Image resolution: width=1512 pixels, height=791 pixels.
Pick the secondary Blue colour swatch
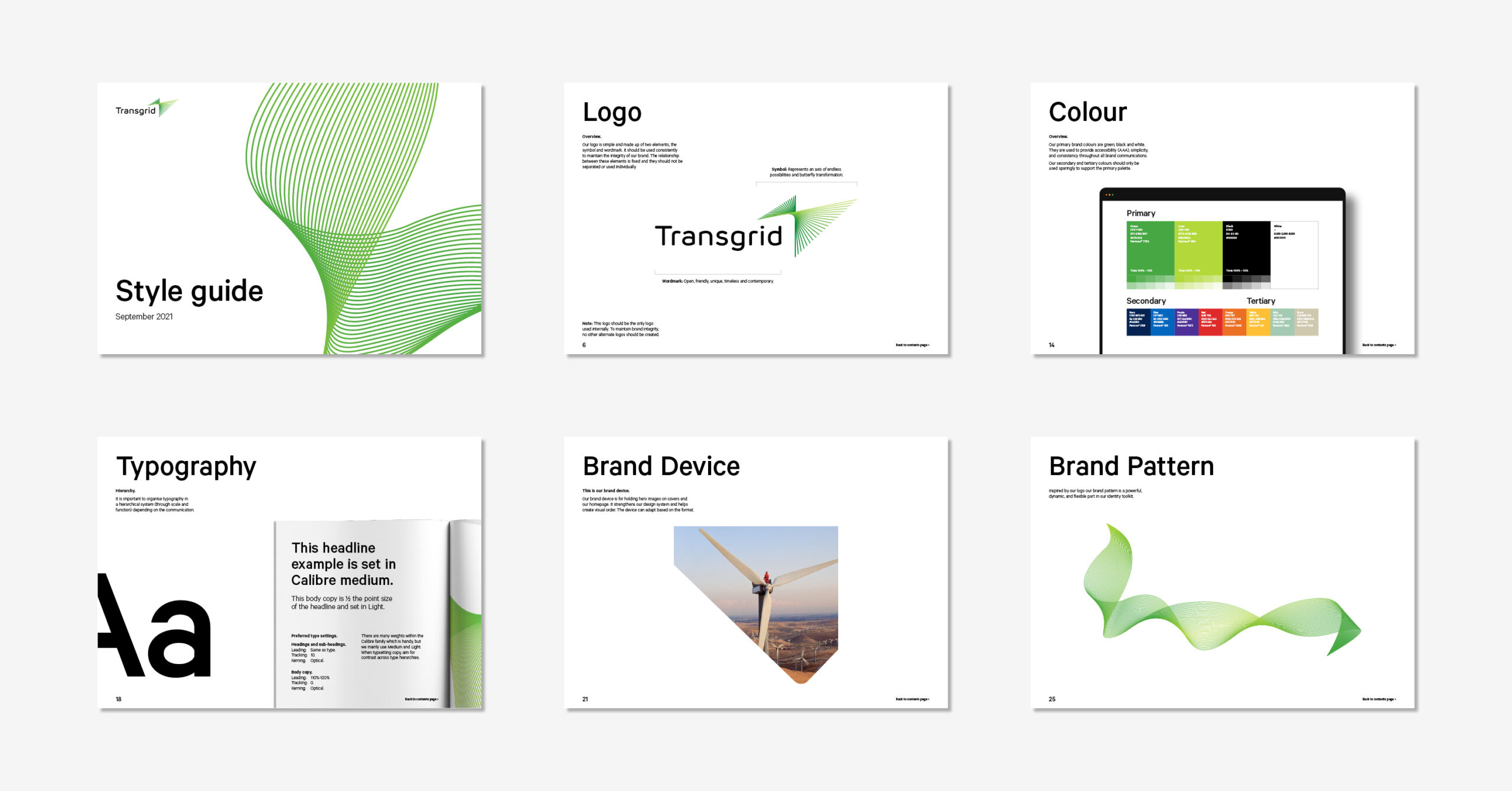[1162, 322]
